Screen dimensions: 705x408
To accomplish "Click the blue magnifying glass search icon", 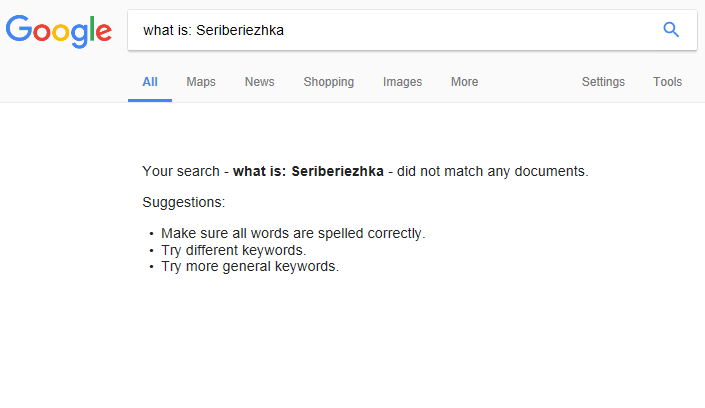I will (x=671, y=30).
